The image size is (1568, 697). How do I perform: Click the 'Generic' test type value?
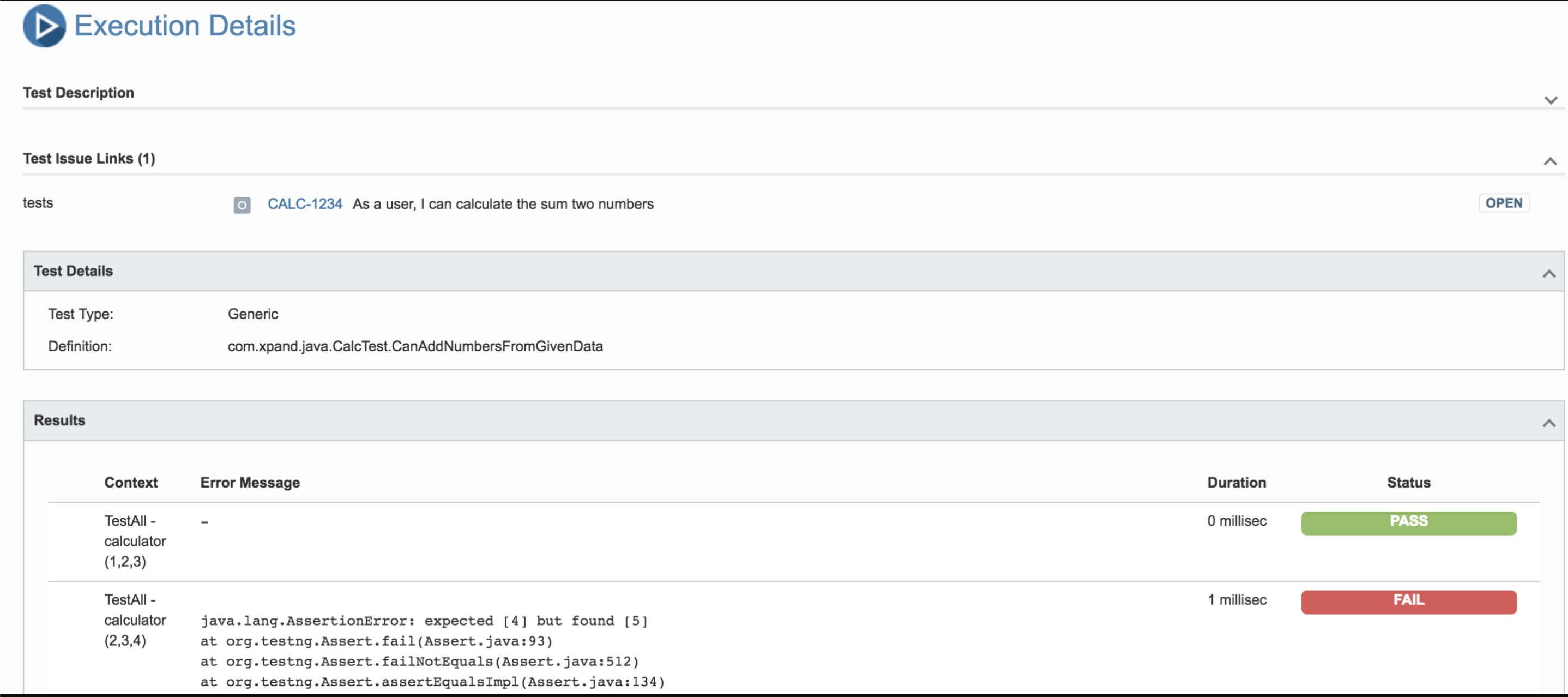pyautogui.click(x=252, y=314)
